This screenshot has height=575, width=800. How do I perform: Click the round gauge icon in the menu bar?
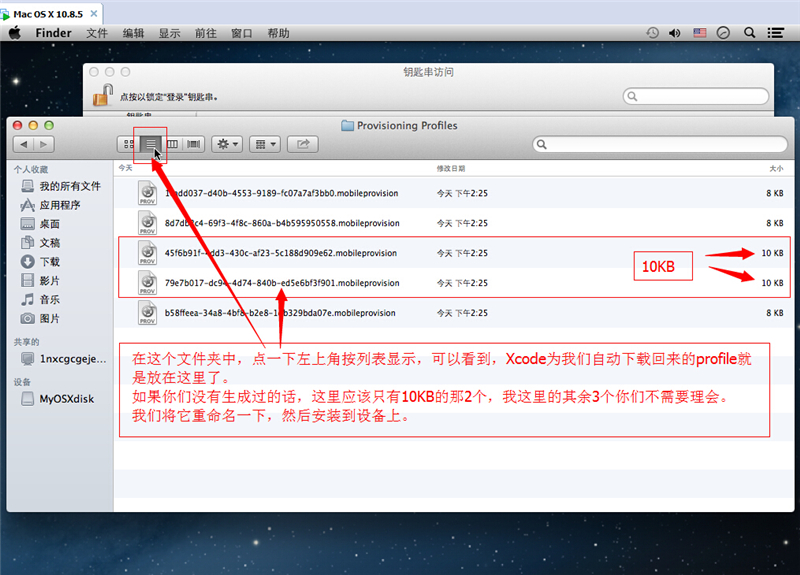(723, 33)
